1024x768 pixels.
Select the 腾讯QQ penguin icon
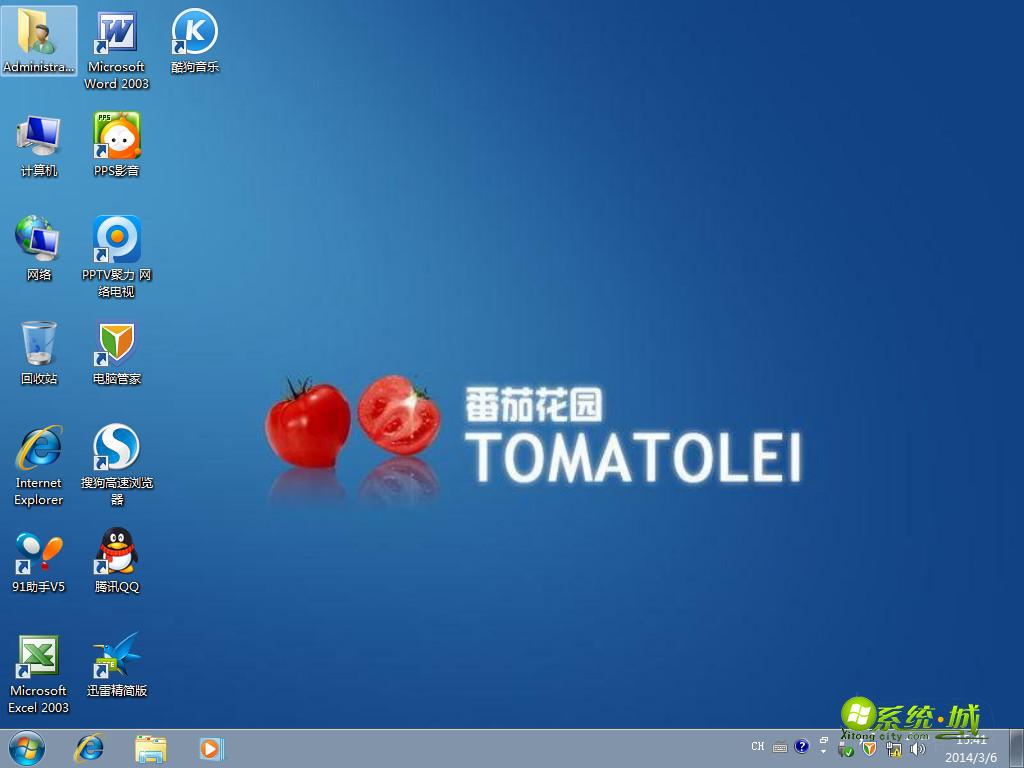117,552
